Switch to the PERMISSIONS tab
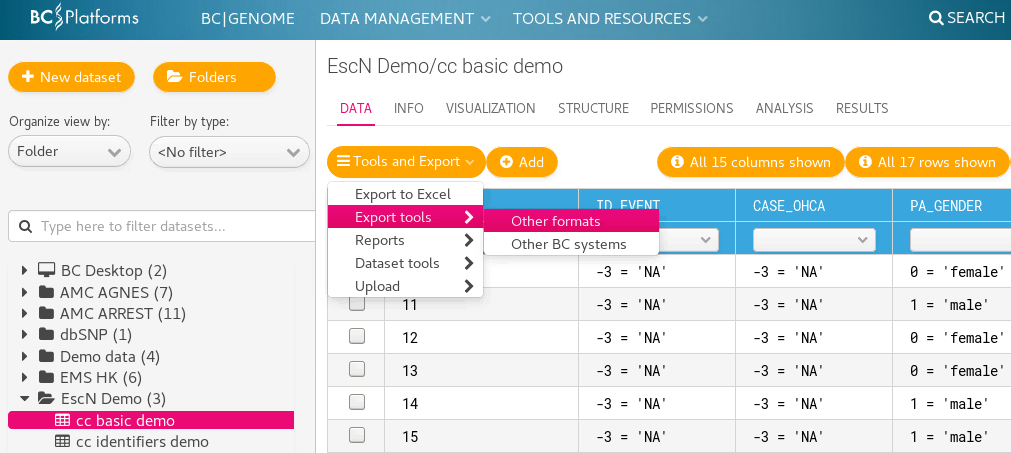The height and width of the screenshot is (453, 1011). click(x=692, y=108)
